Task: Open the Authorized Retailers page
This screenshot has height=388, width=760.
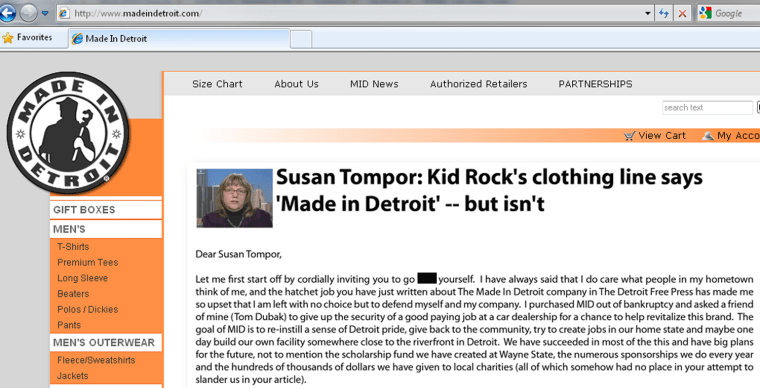Action: tap(478, 84)
